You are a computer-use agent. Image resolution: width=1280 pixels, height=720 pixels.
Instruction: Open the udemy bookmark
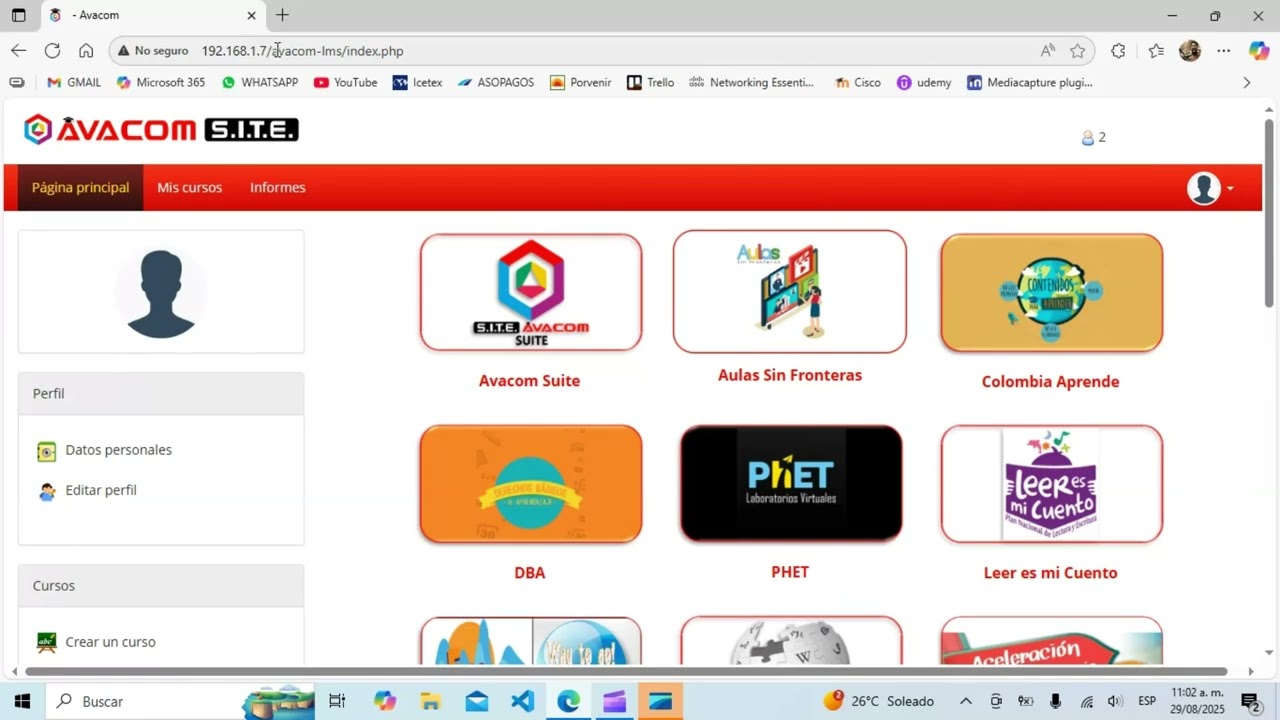[x=925, y=83]
